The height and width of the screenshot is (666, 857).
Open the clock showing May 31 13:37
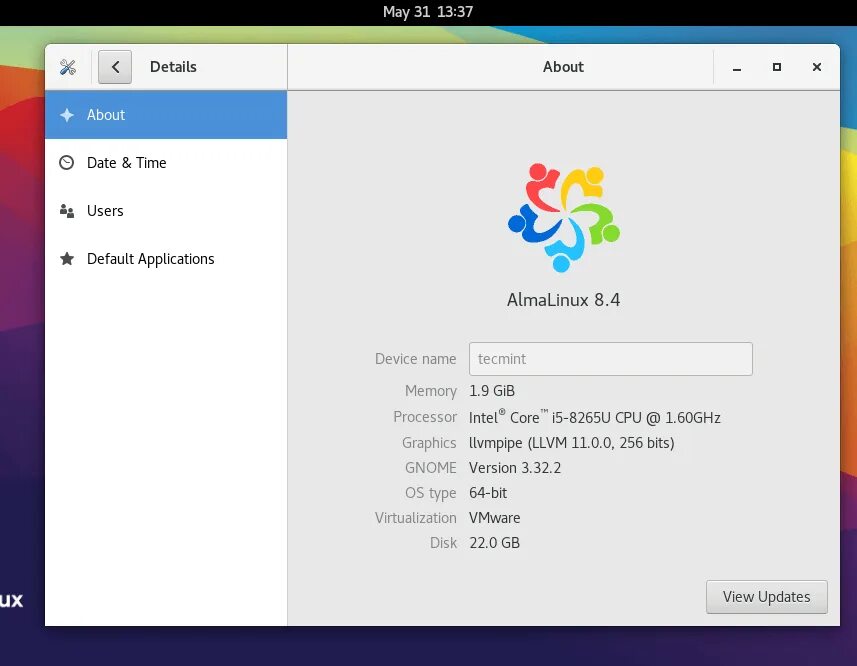[428, 12]
